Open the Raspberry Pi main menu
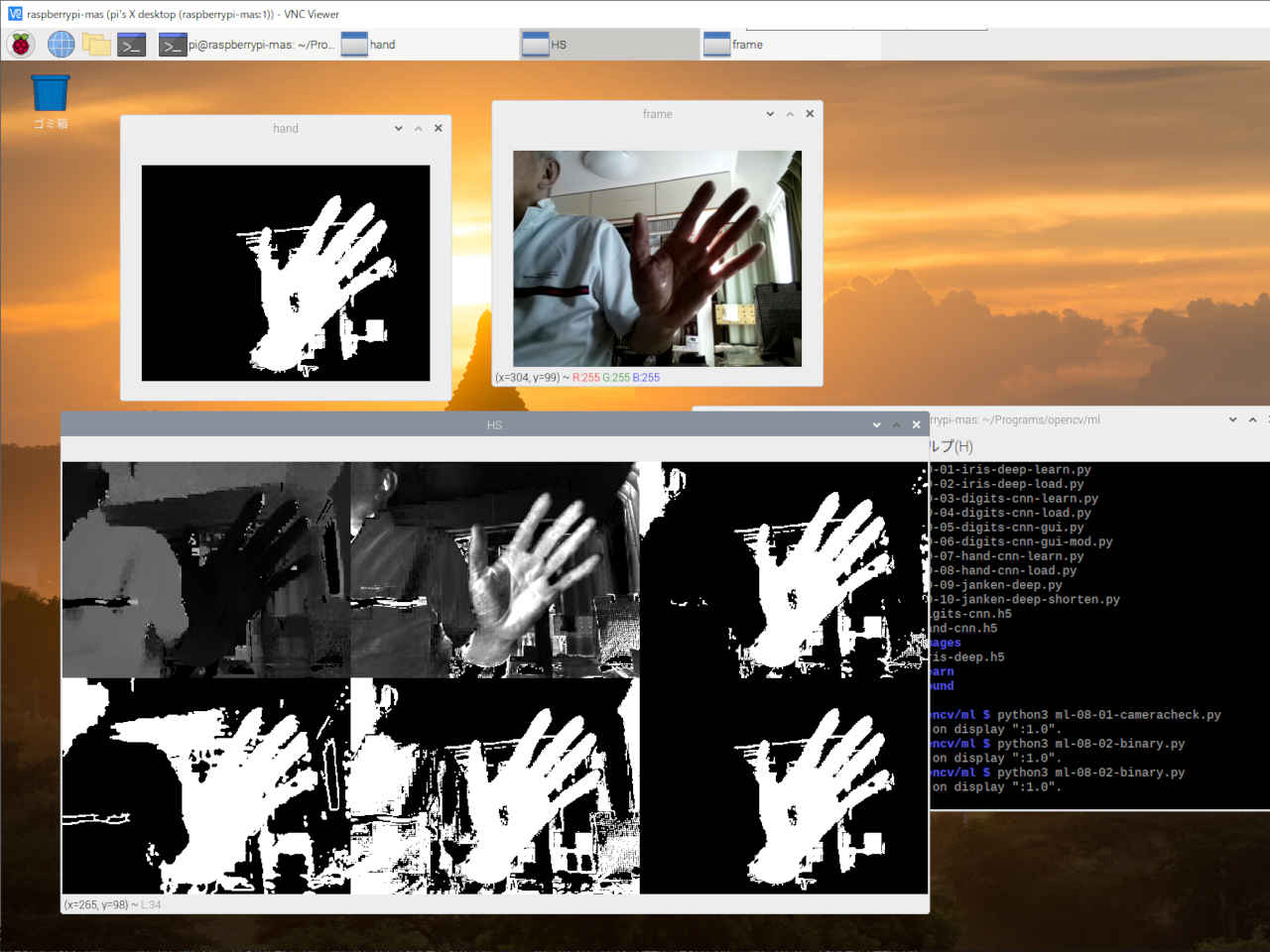The height and width of the screenshot is (952, 1270). click(x=21, y=45)
